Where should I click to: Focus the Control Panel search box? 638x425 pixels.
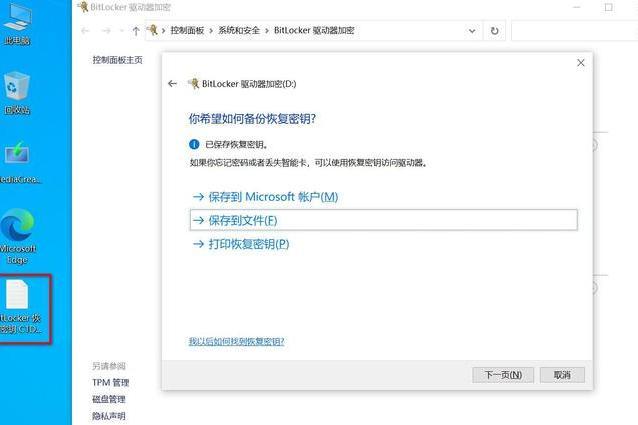[x=574, y=31]
